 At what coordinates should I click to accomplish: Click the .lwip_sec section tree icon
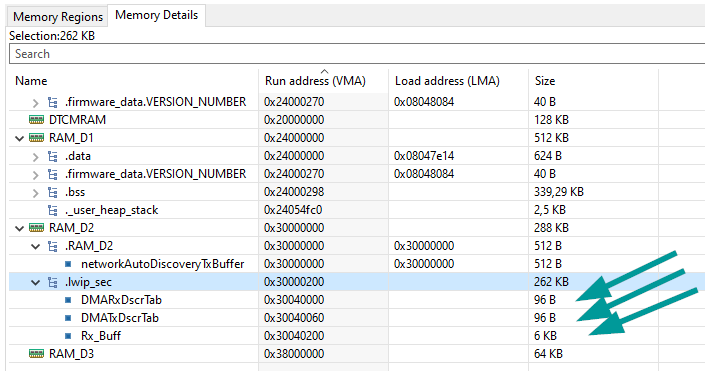click(53, 282)
